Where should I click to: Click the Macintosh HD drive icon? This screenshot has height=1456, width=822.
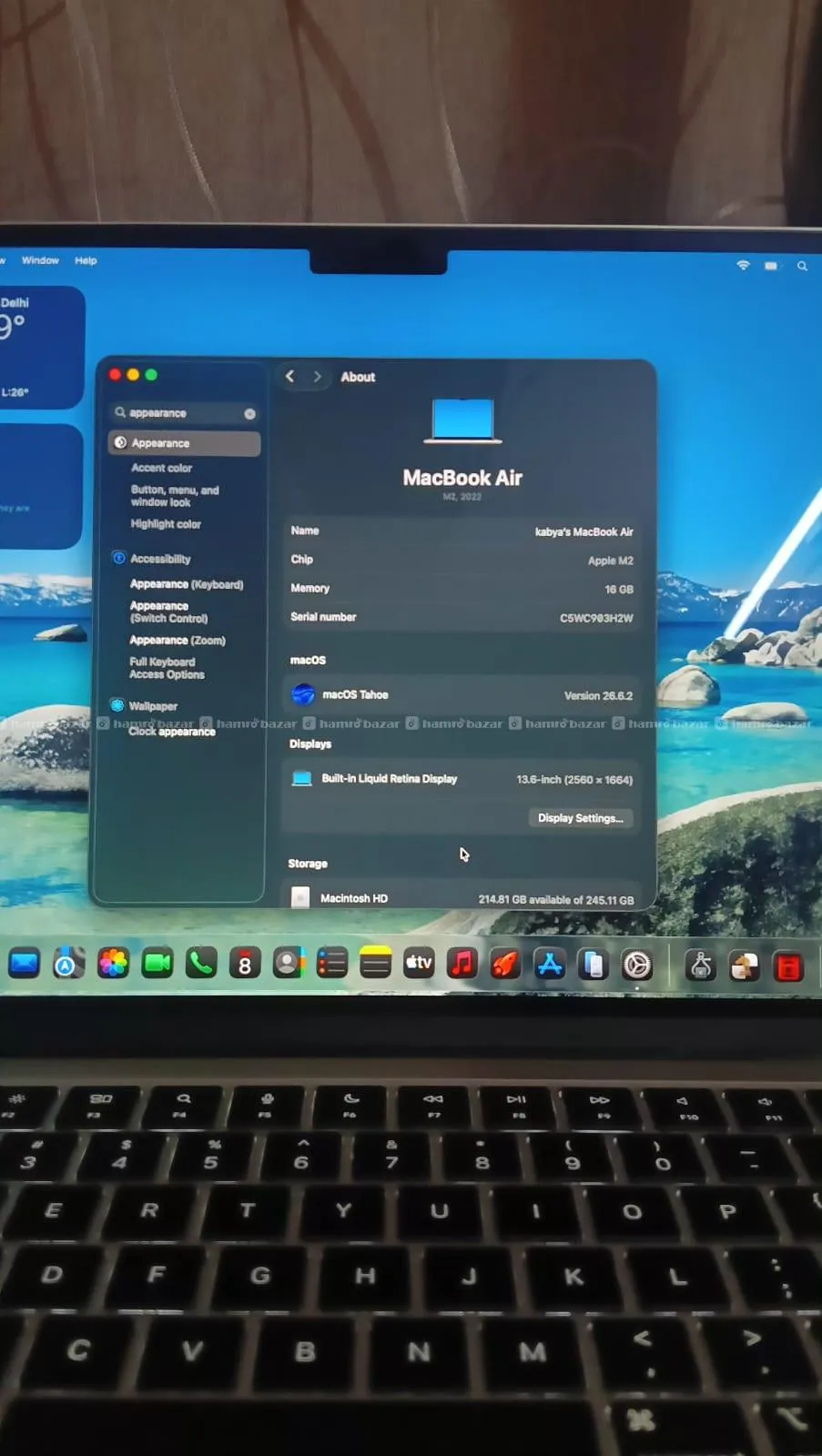(x=299, y=897)
